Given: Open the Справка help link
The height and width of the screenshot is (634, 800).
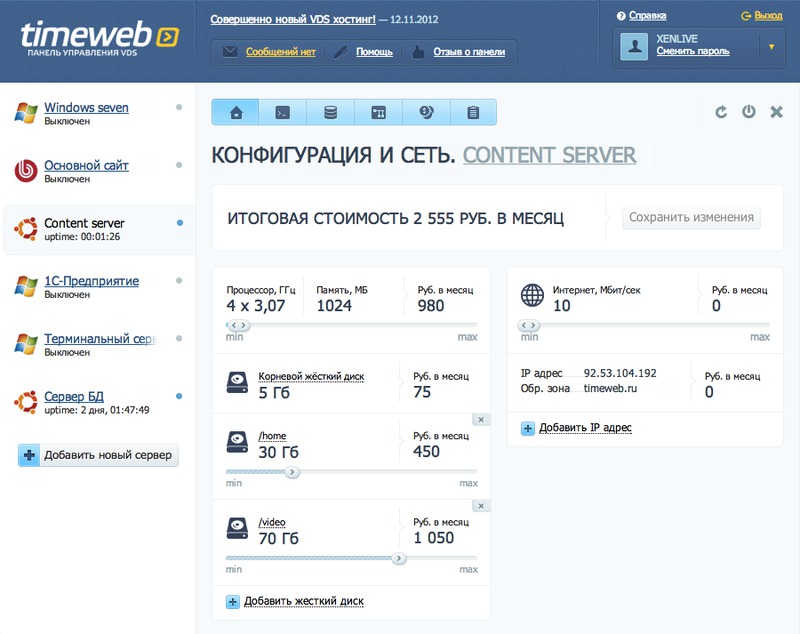Looking at the screenshot, I should tap(647, 16).
